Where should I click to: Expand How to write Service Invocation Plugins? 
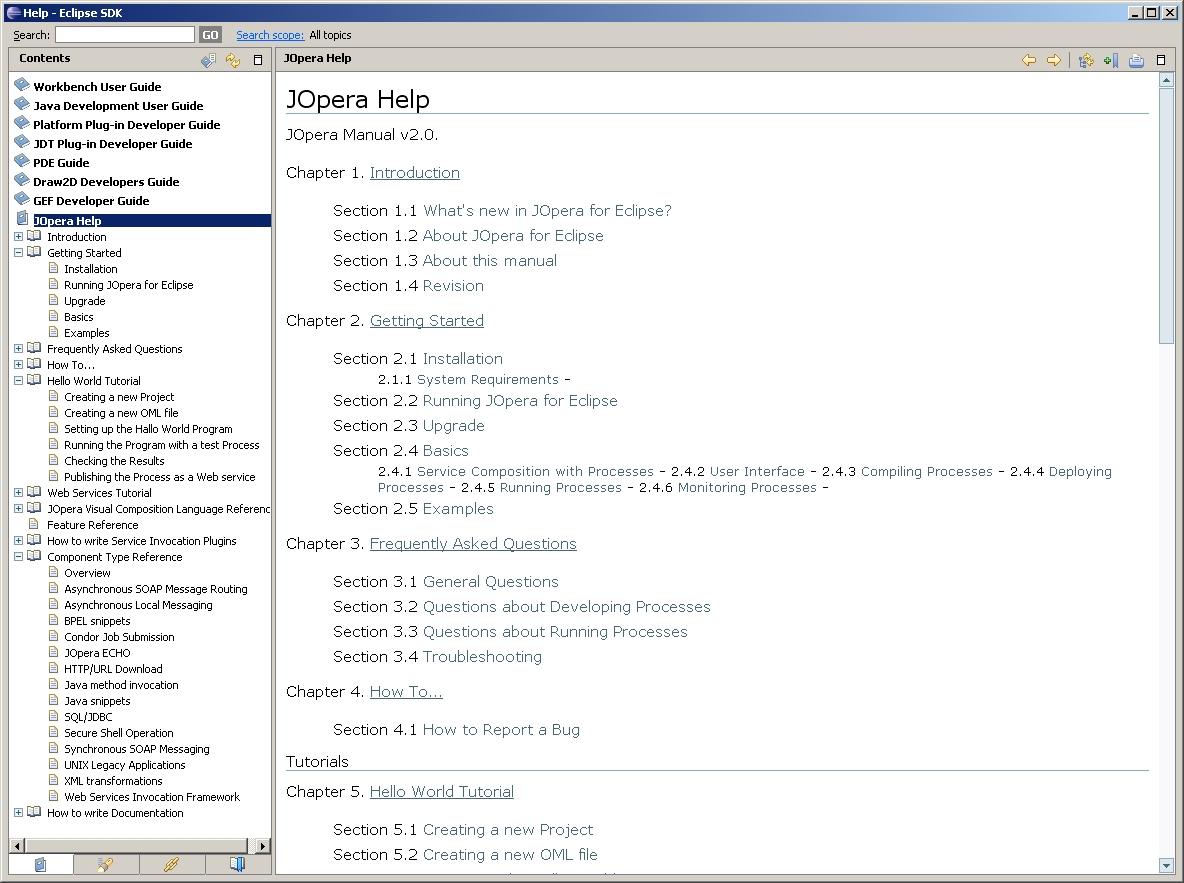pos(18,540)
